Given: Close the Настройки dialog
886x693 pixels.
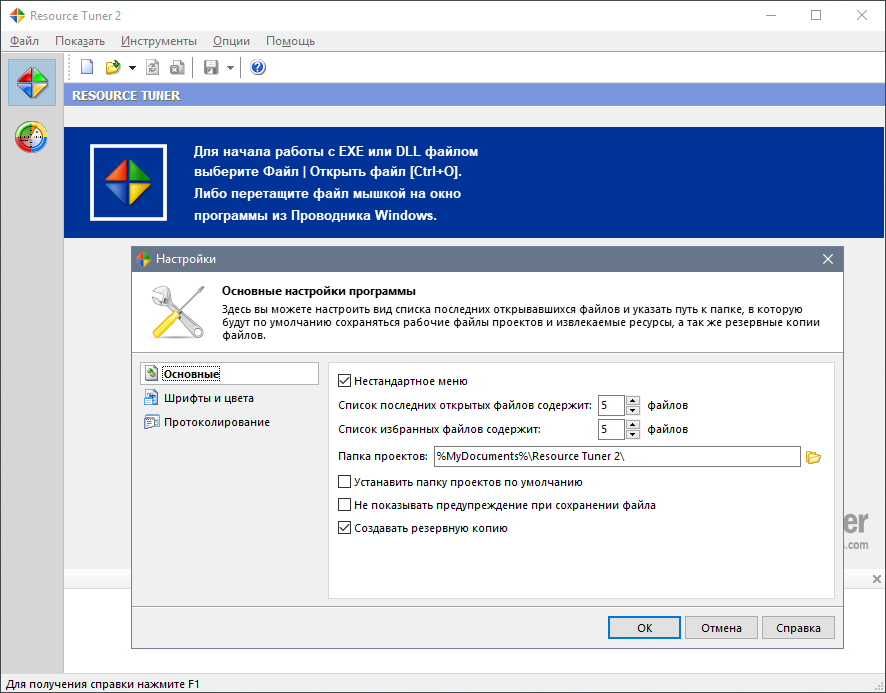Looking at the screenshot, I should tap(828, 259).
